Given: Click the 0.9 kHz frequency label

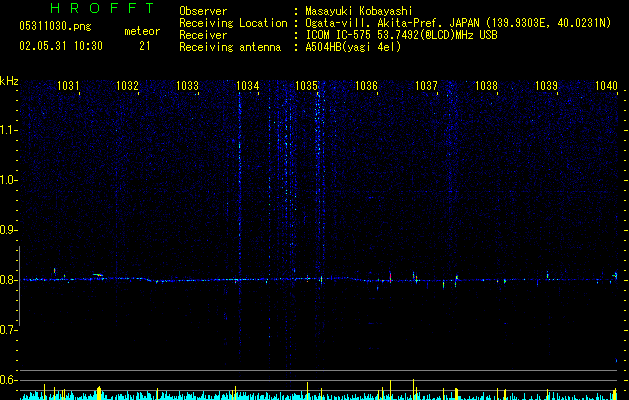Looking at the screenshot, I should (9, 230).
